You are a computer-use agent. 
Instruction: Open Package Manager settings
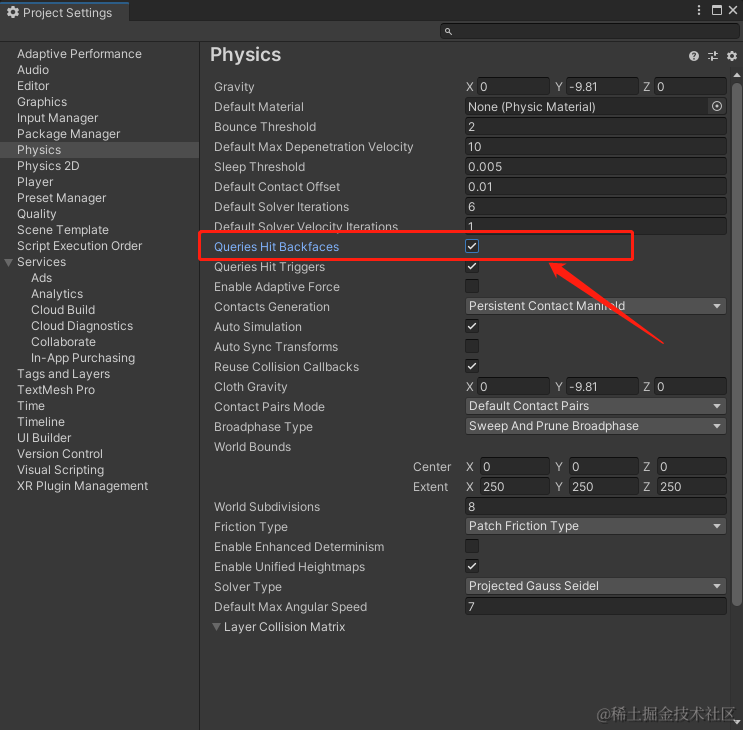(x=68, y=134)
